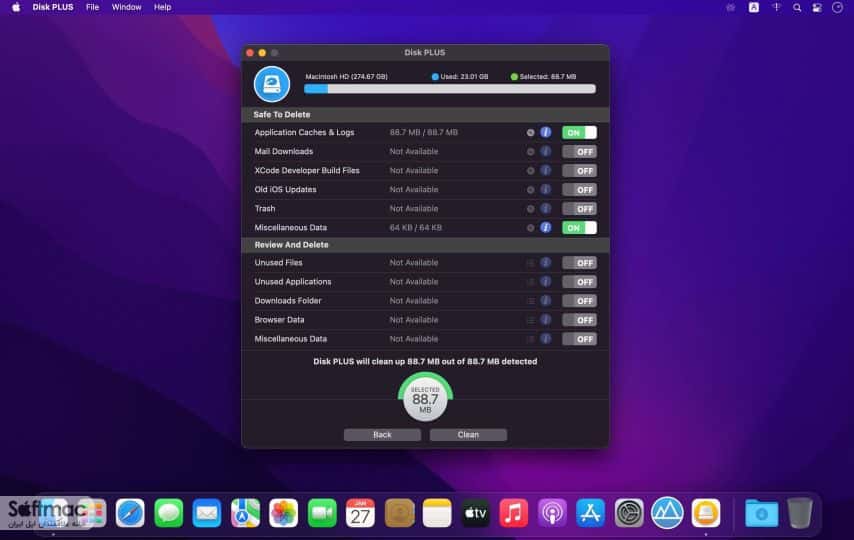Open the Disk PLUS application menu
The image size is (854, 540).
click(53, 7)
